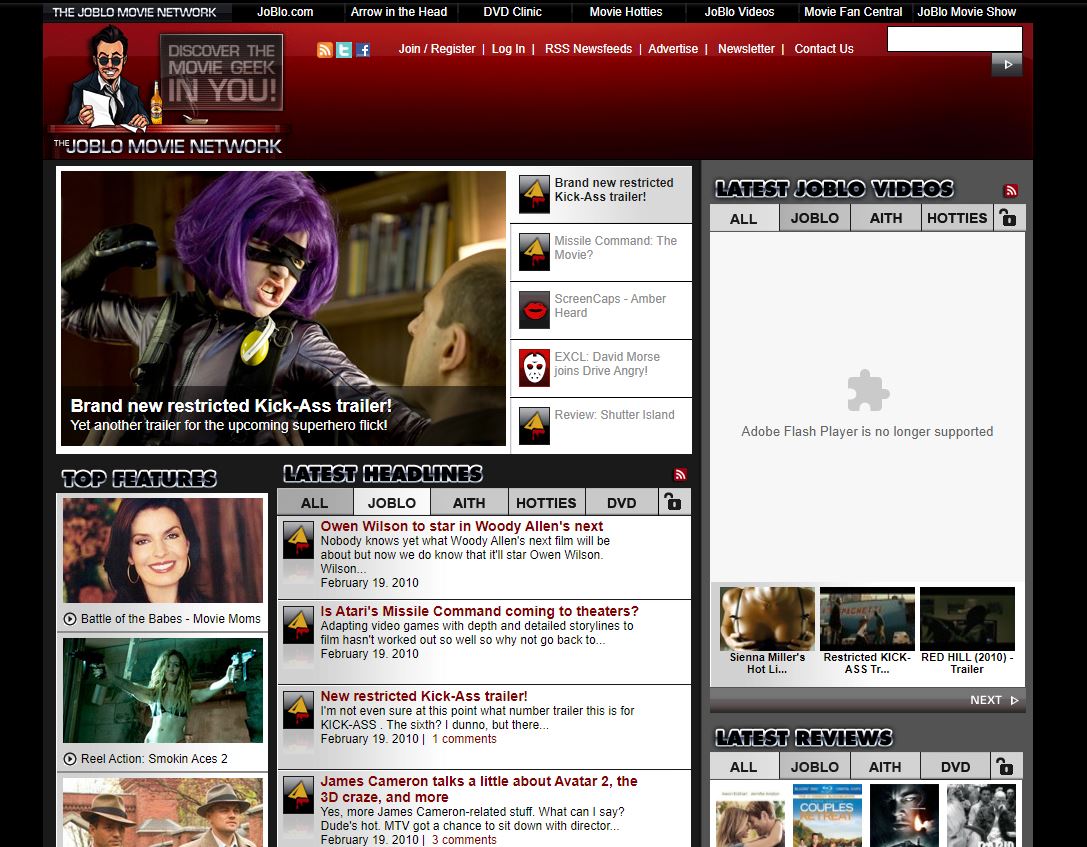This screenshot has width=1087, height=847.
Task: Select AITH tab in Latest Reviews
Action: click(x=885, y=767)
